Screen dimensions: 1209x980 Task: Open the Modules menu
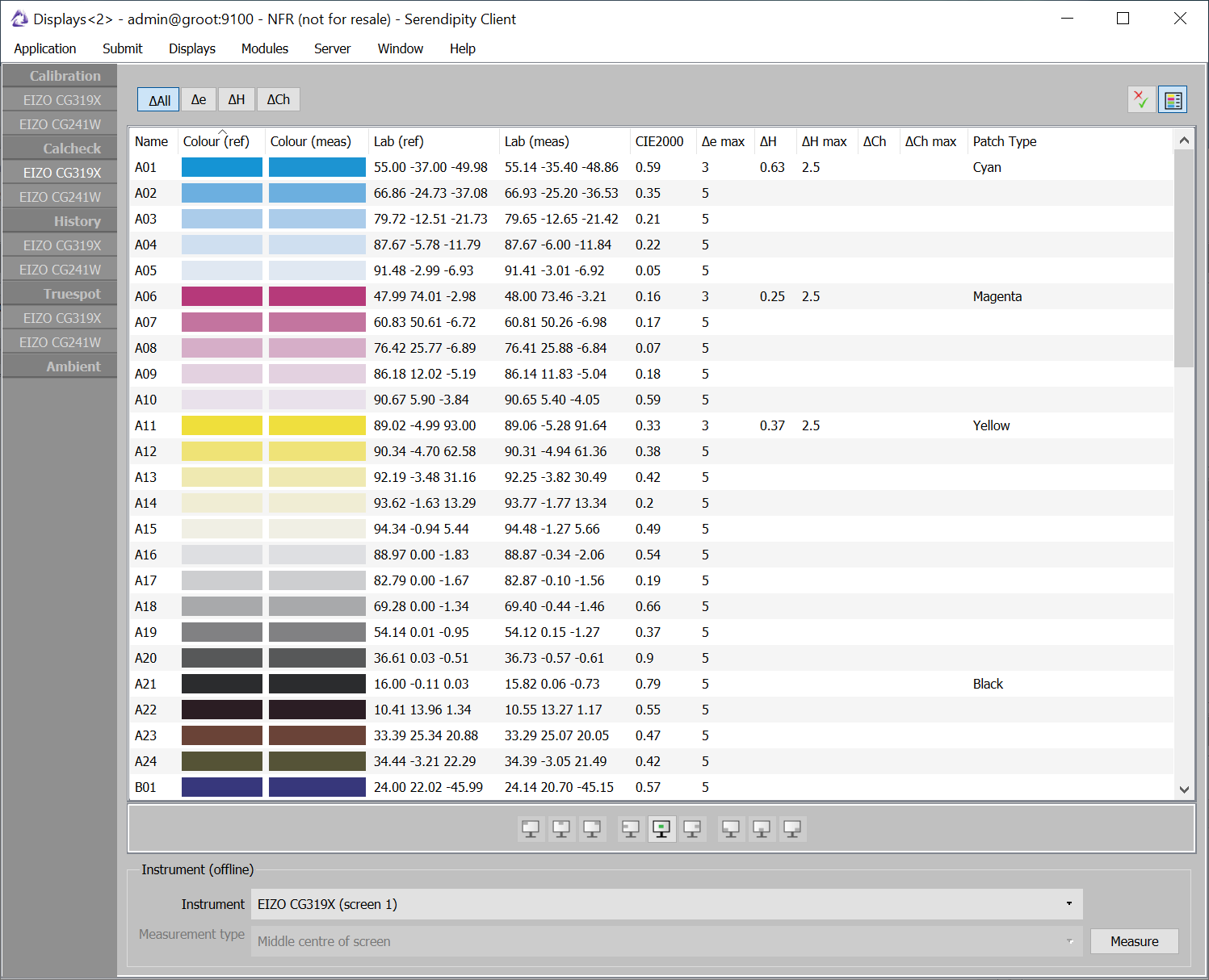[x=265, y=48]
